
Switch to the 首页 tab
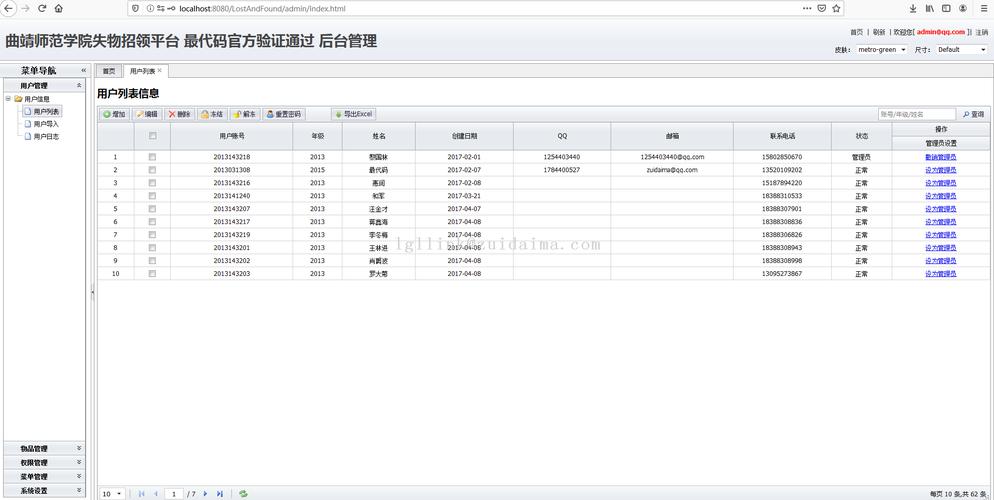click(109, 71)
